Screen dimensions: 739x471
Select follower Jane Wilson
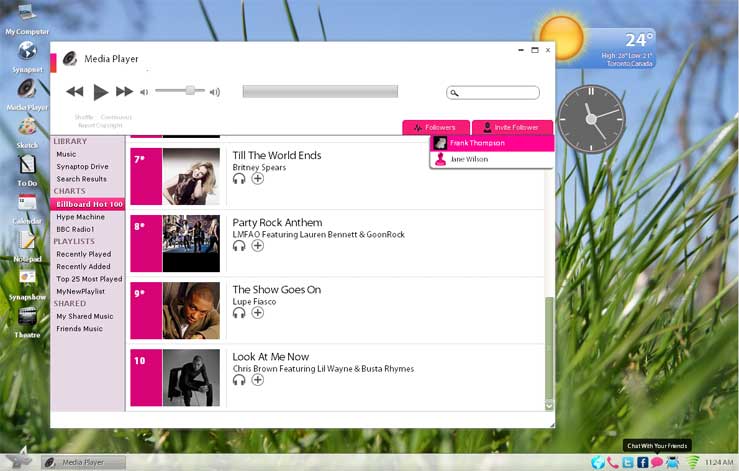click(x=492, y=159)
